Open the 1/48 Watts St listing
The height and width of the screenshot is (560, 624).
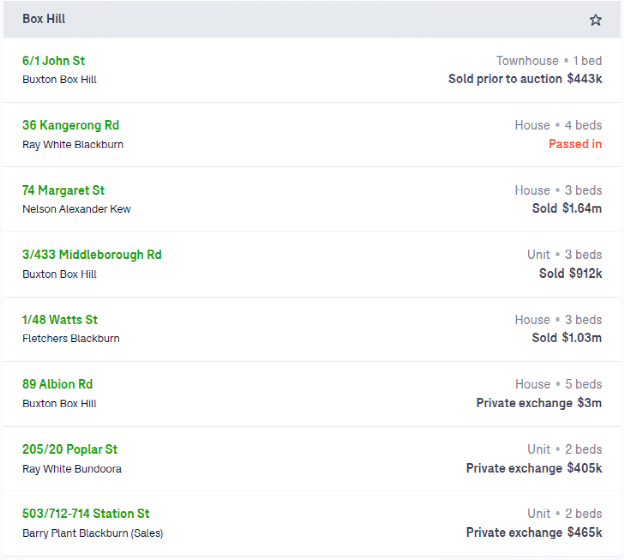pos(60,320)
